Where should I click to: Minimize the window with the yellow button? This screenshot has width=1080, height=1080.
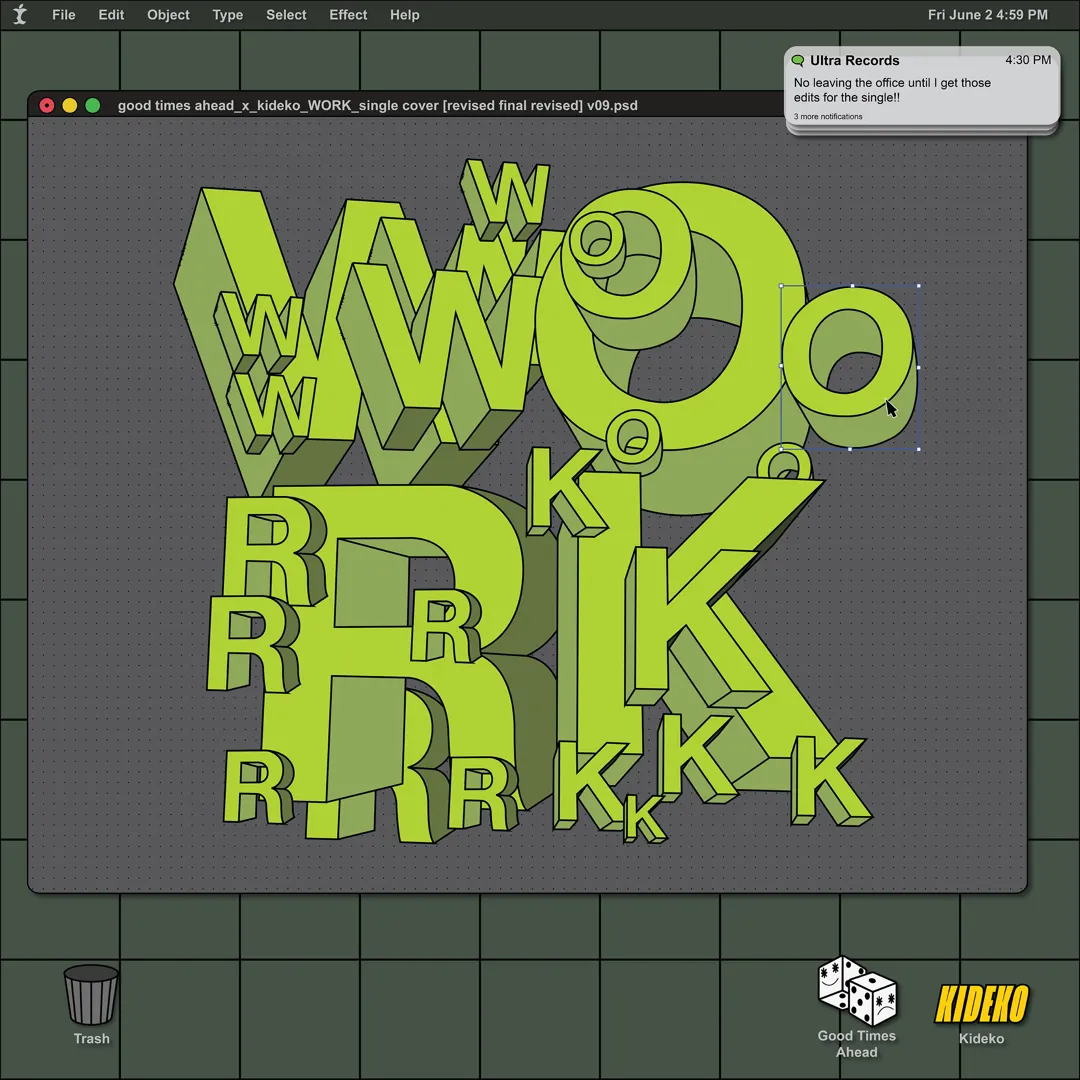tap(70, 105)
